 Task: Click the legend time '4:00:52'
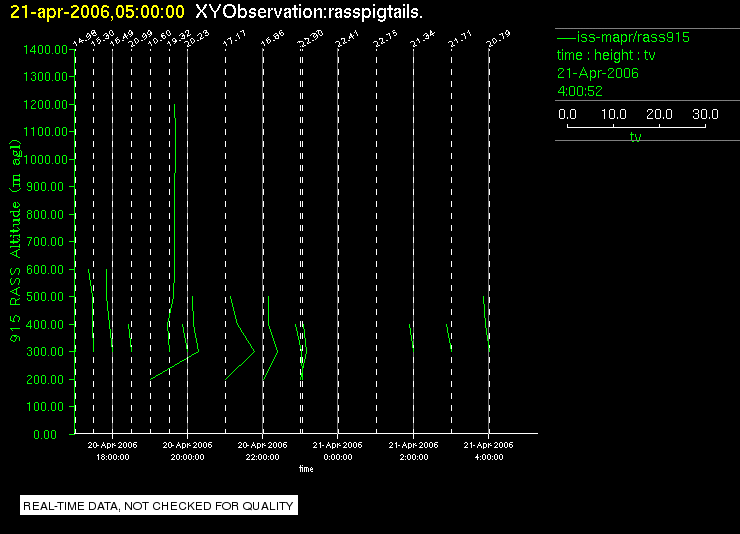(580, 91)
